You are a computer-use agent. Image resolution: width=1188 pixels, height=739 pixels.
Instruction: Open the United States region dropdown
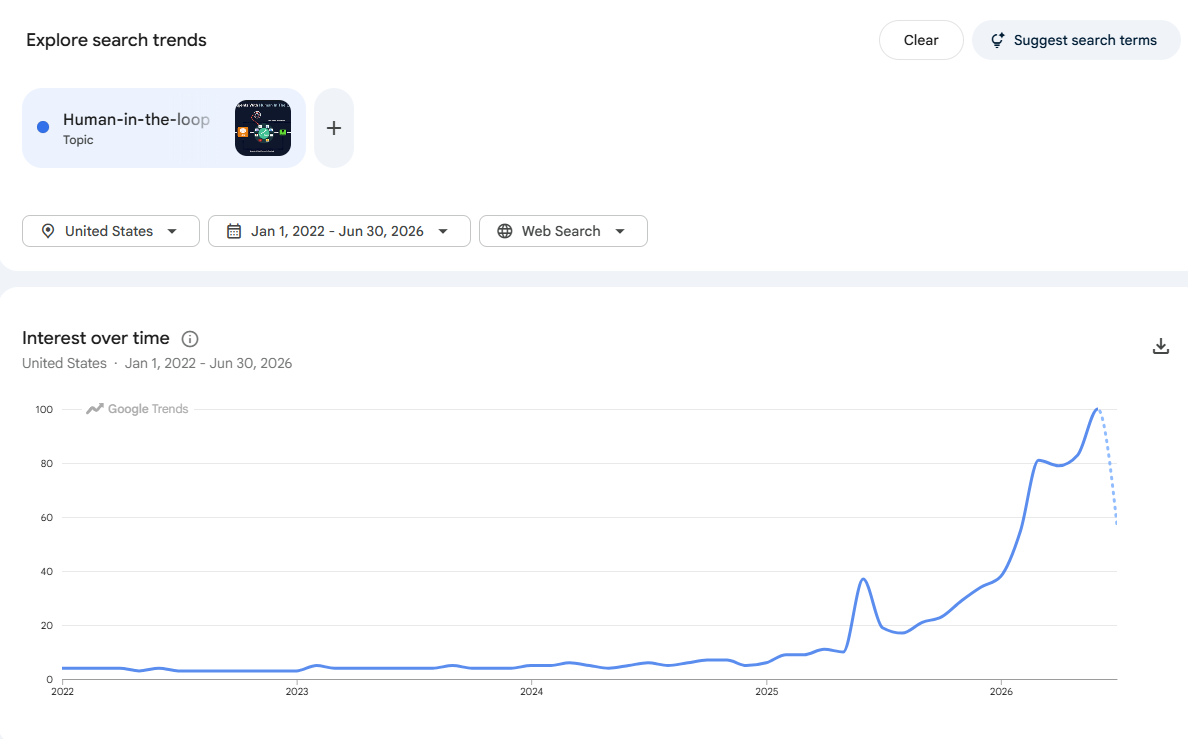point(111,231)
